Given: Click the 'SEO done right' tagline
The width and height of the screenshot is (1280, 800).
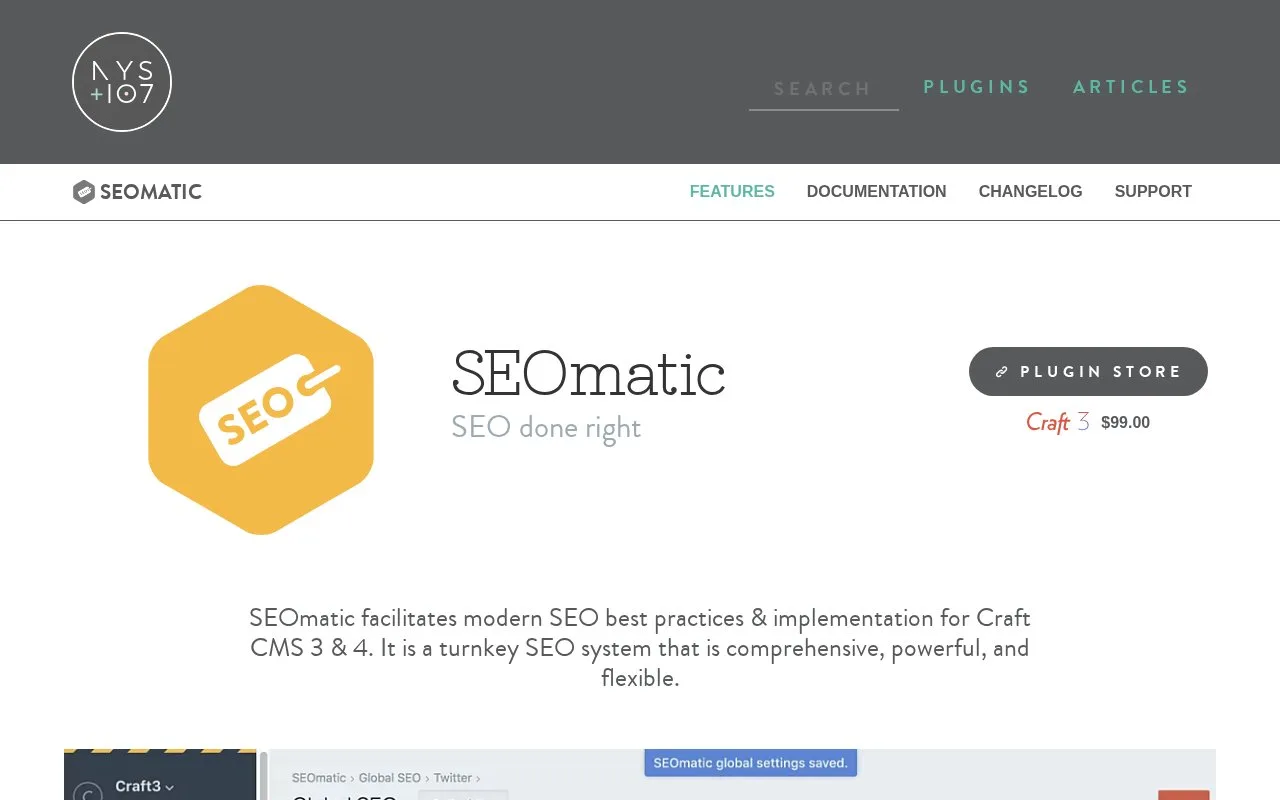Looking at the screenshot, I should 546,427.
